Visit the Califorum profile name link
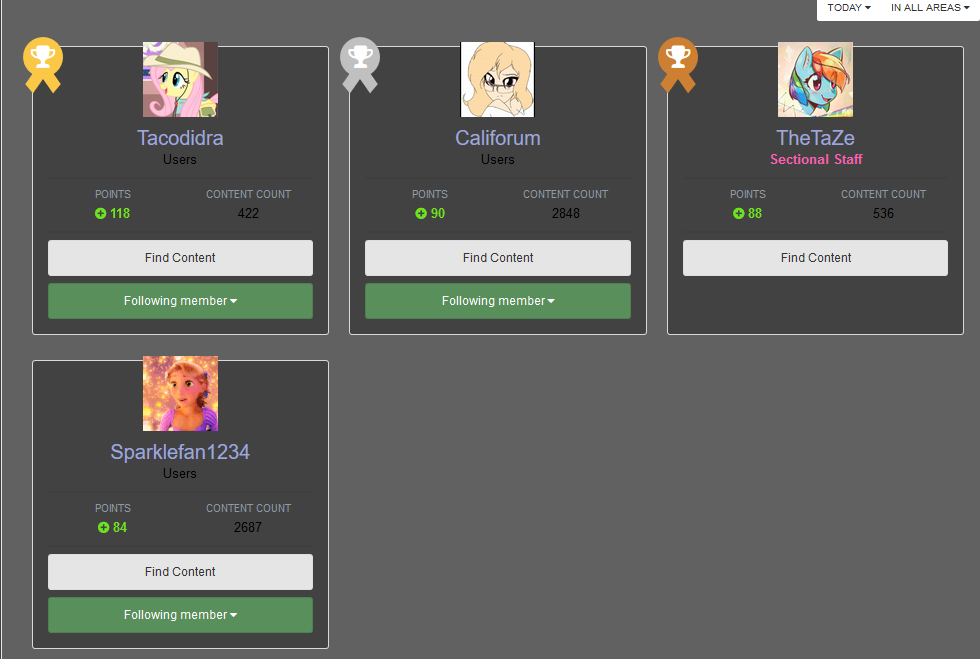The width and height of the screenshot is (980, 659). pyautogui.click(x=498, y=138)
